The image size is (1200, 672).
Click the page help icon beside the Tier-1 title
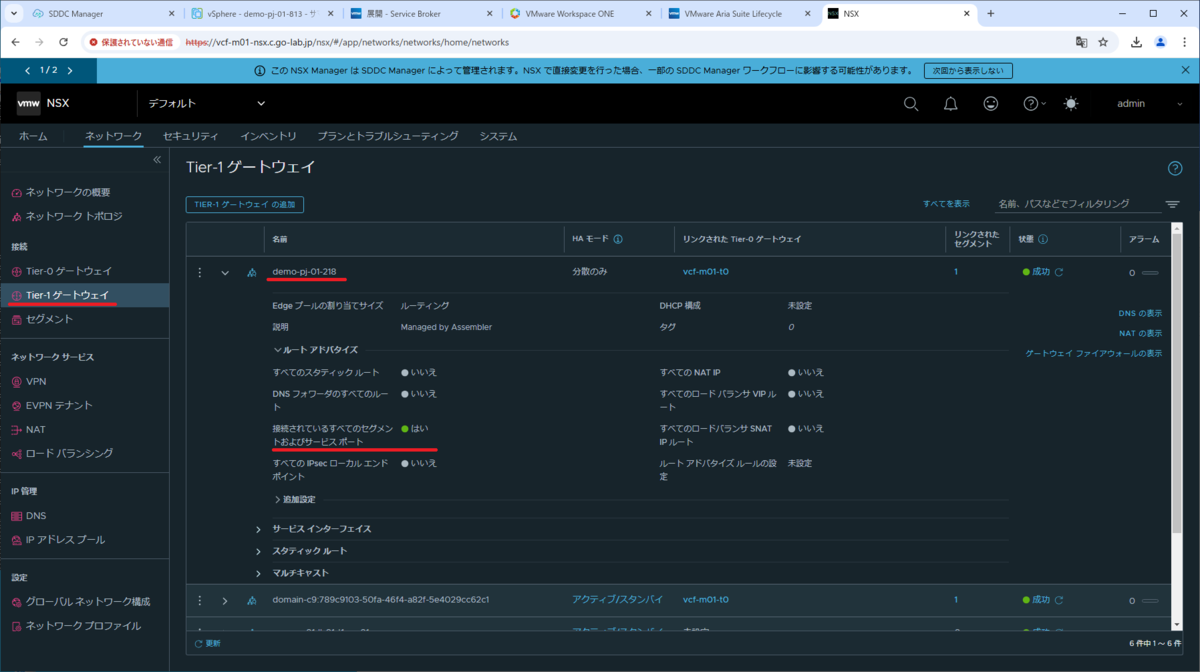(x=1175, y=168)
